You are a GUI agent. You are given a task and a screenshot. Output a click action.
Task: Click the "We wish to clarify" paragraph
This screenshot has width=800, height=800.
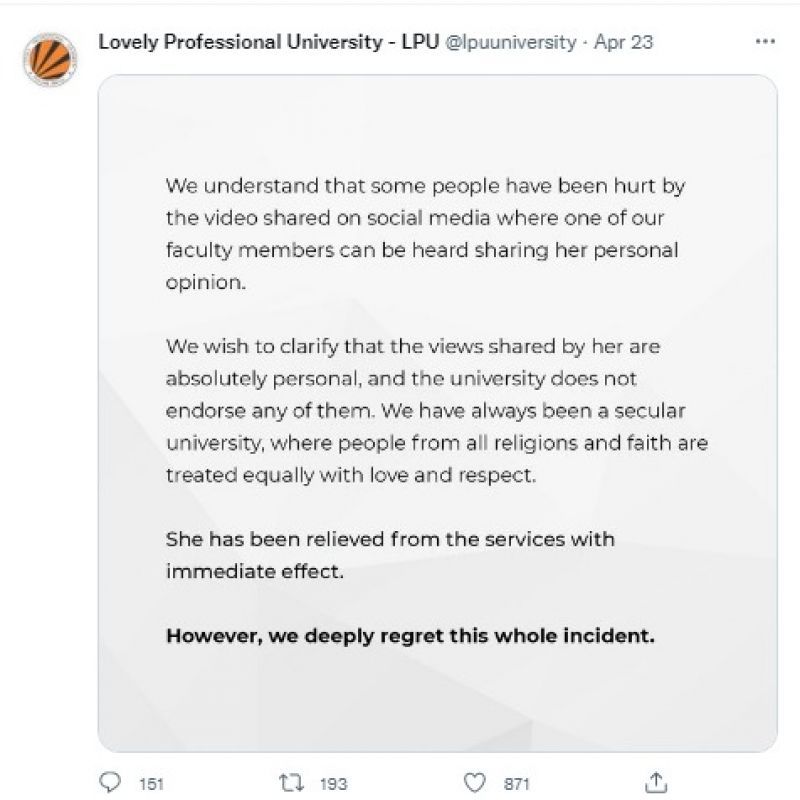tap(436, 411)
